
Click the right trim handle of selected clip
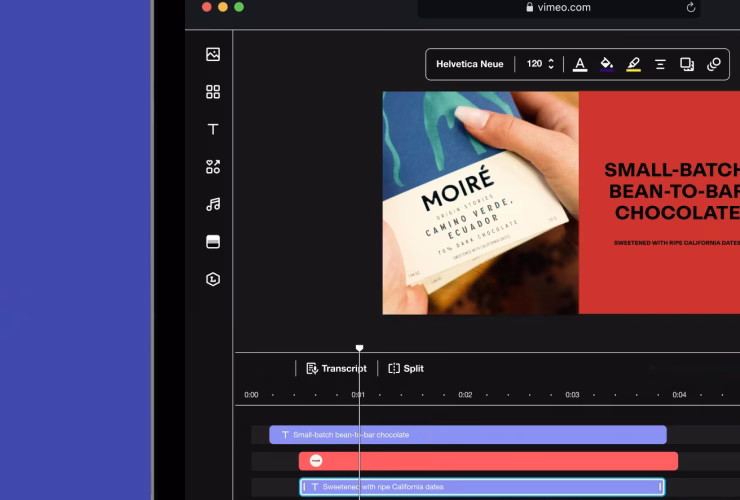pyautogui.click(x=660, y=487)
